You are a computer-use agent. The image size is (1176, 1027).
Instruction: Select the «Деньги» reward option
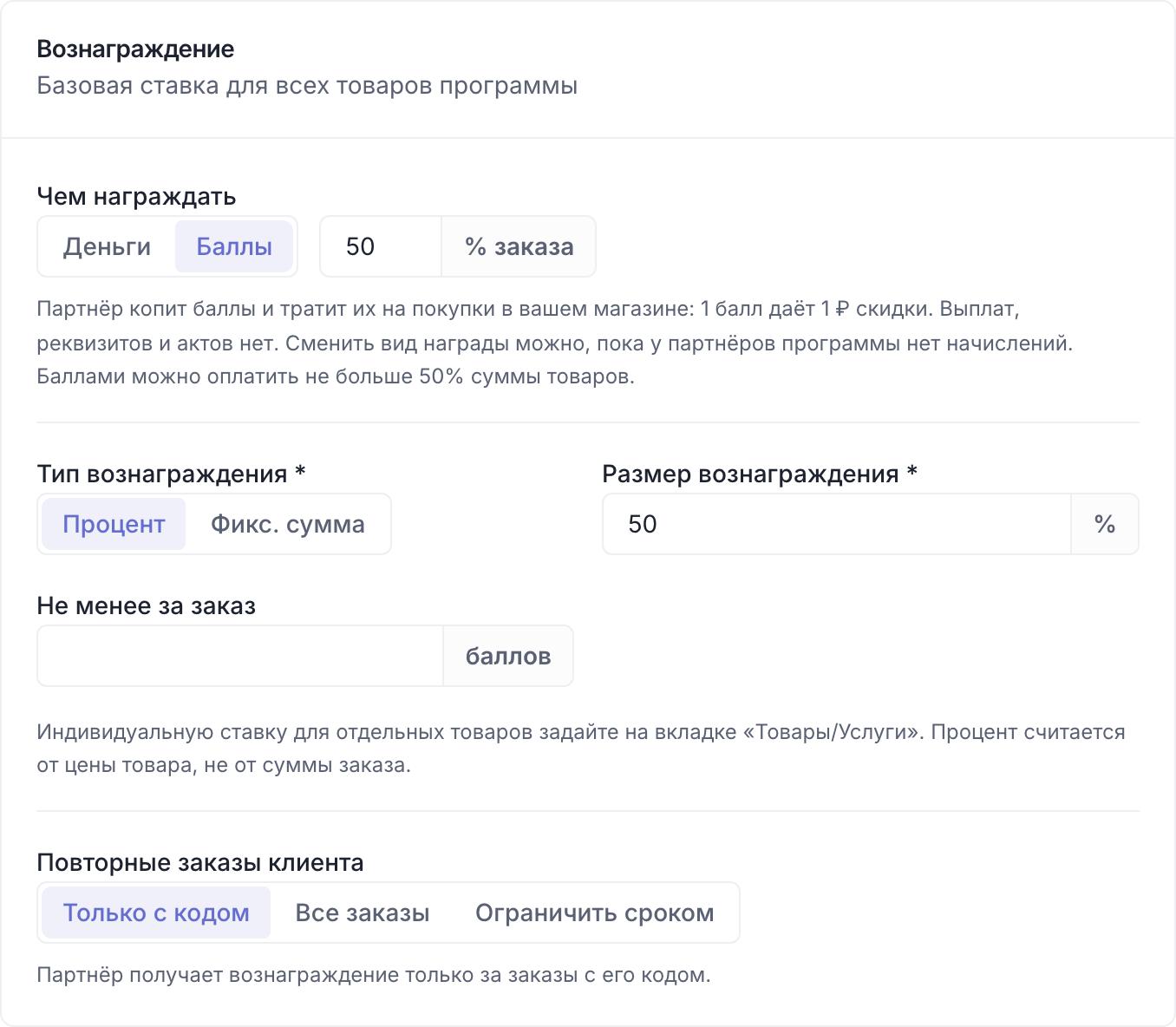107,246
